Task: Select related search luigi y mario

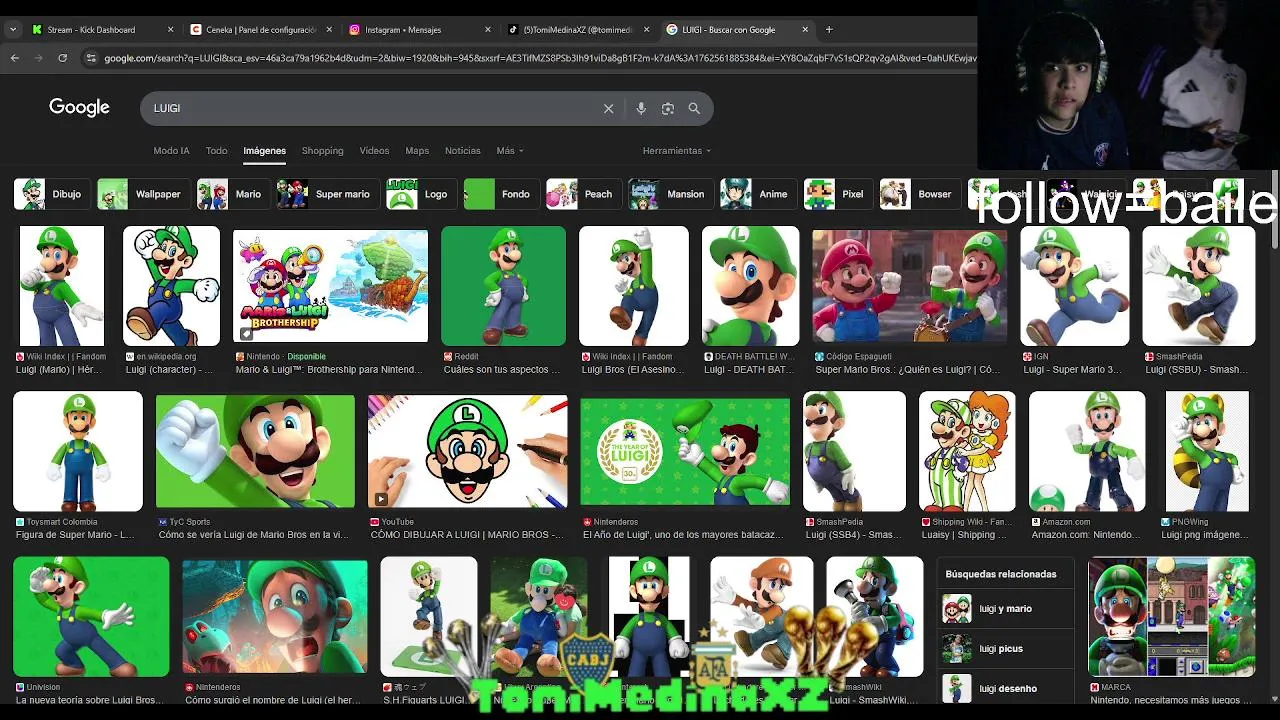Action: tap(1005, 609)
